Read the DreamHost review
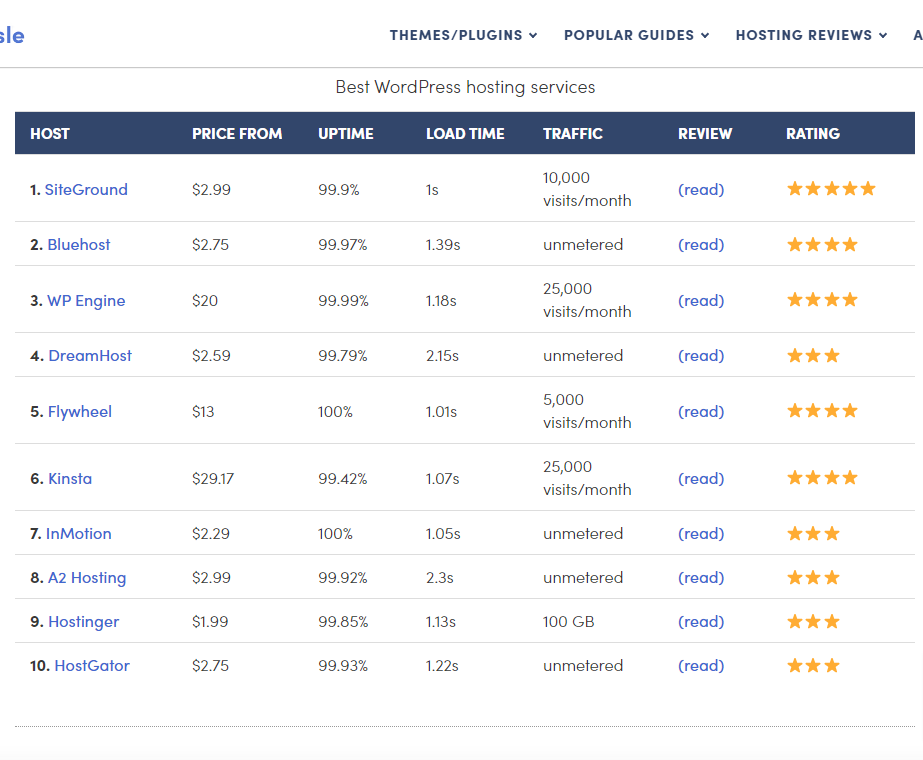Image resolution: width=923 pixels, height=760 pixels. [x=701, y=356]
